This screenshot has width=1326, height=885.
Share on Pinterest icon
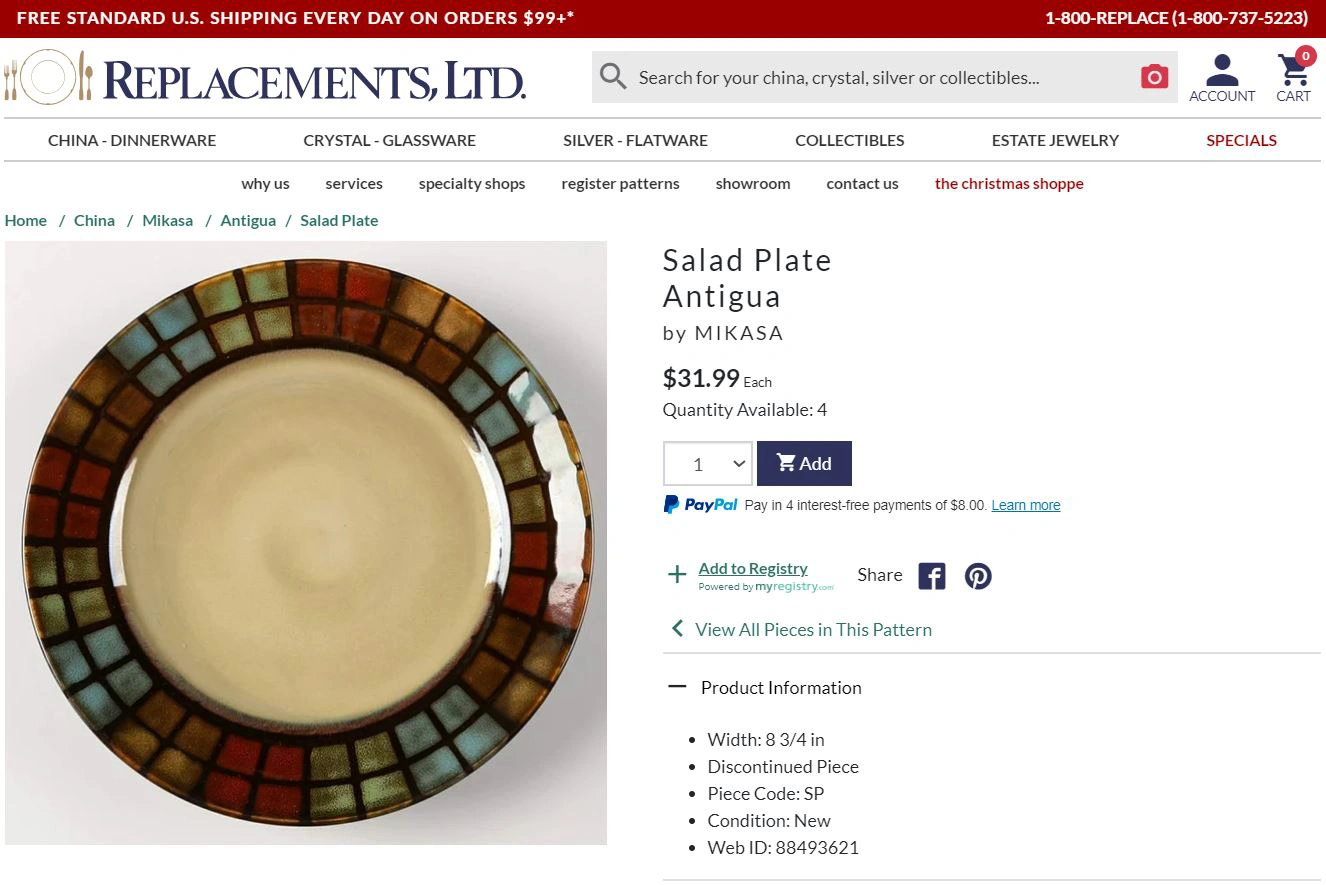point(978,576)
